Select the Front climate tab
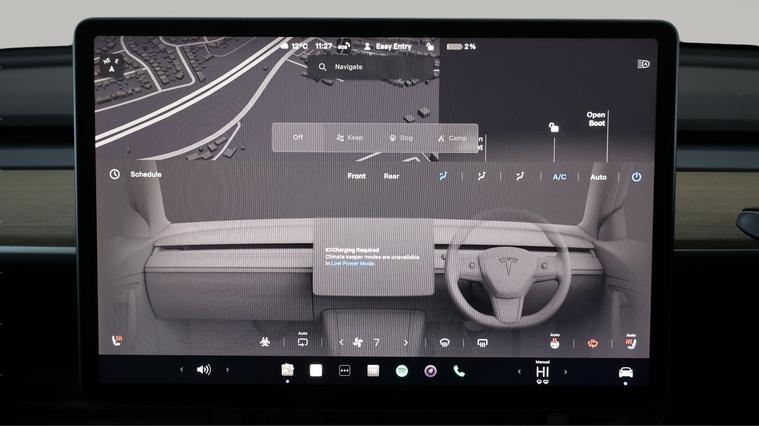The image size is (759, 426). [356, 176]
